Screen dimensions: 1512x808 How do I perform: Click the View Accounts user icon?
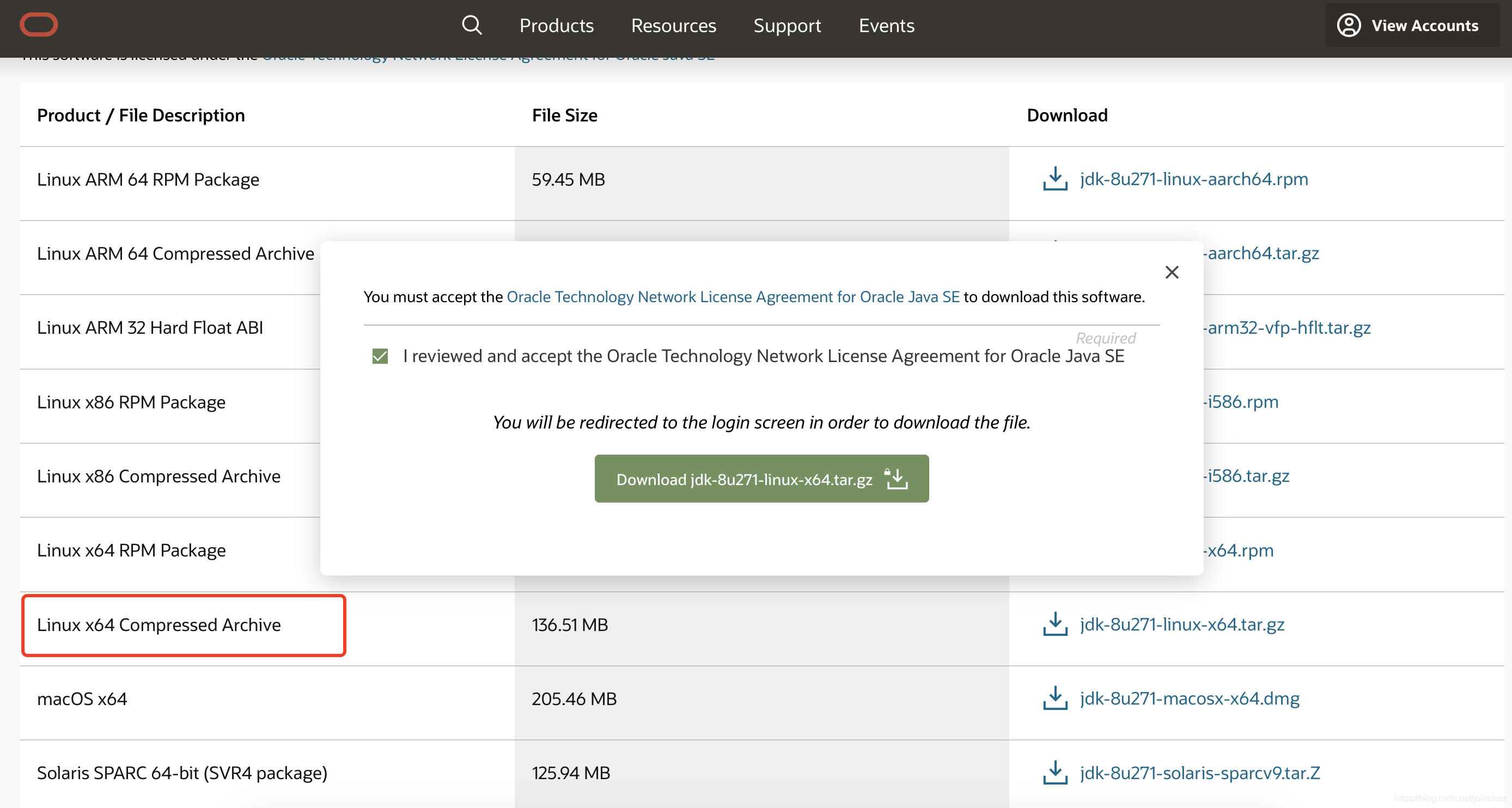(x=1349, y=25)
